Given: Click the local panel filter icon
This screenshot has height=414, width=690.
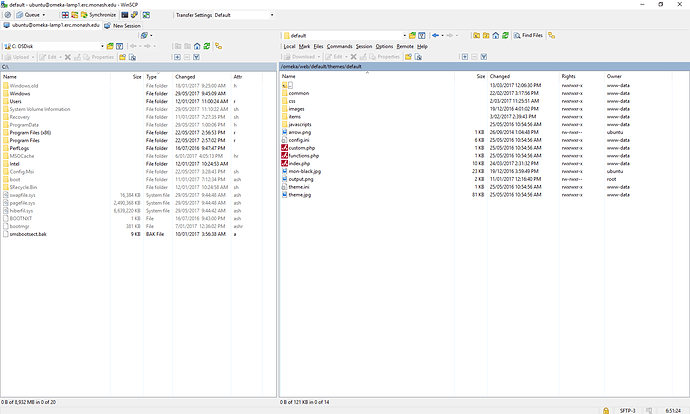Looking at the screenshot, I should [119, 46].
